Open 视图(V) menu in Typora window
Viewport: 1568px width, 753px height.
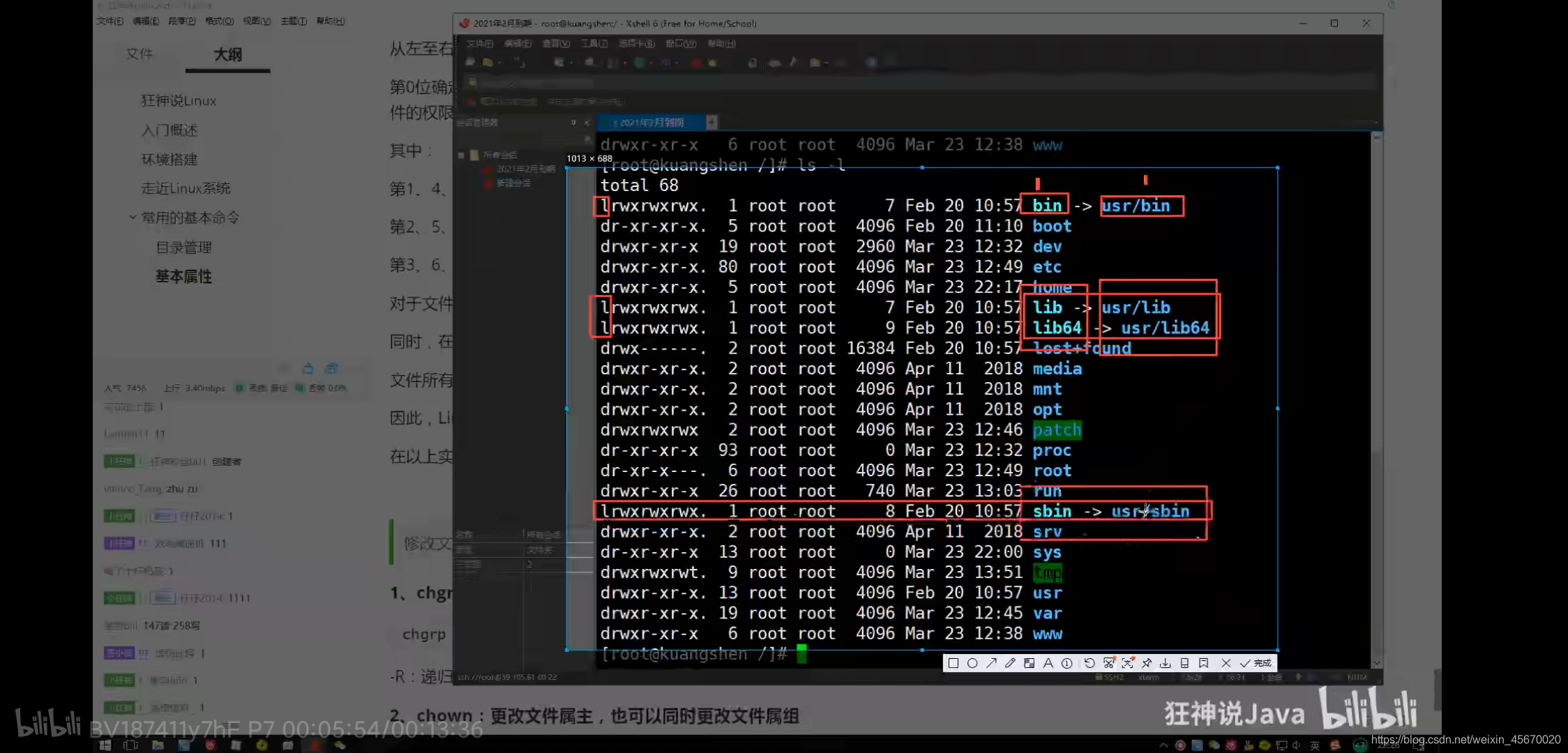pyautogui.click(x=257, y=21)
